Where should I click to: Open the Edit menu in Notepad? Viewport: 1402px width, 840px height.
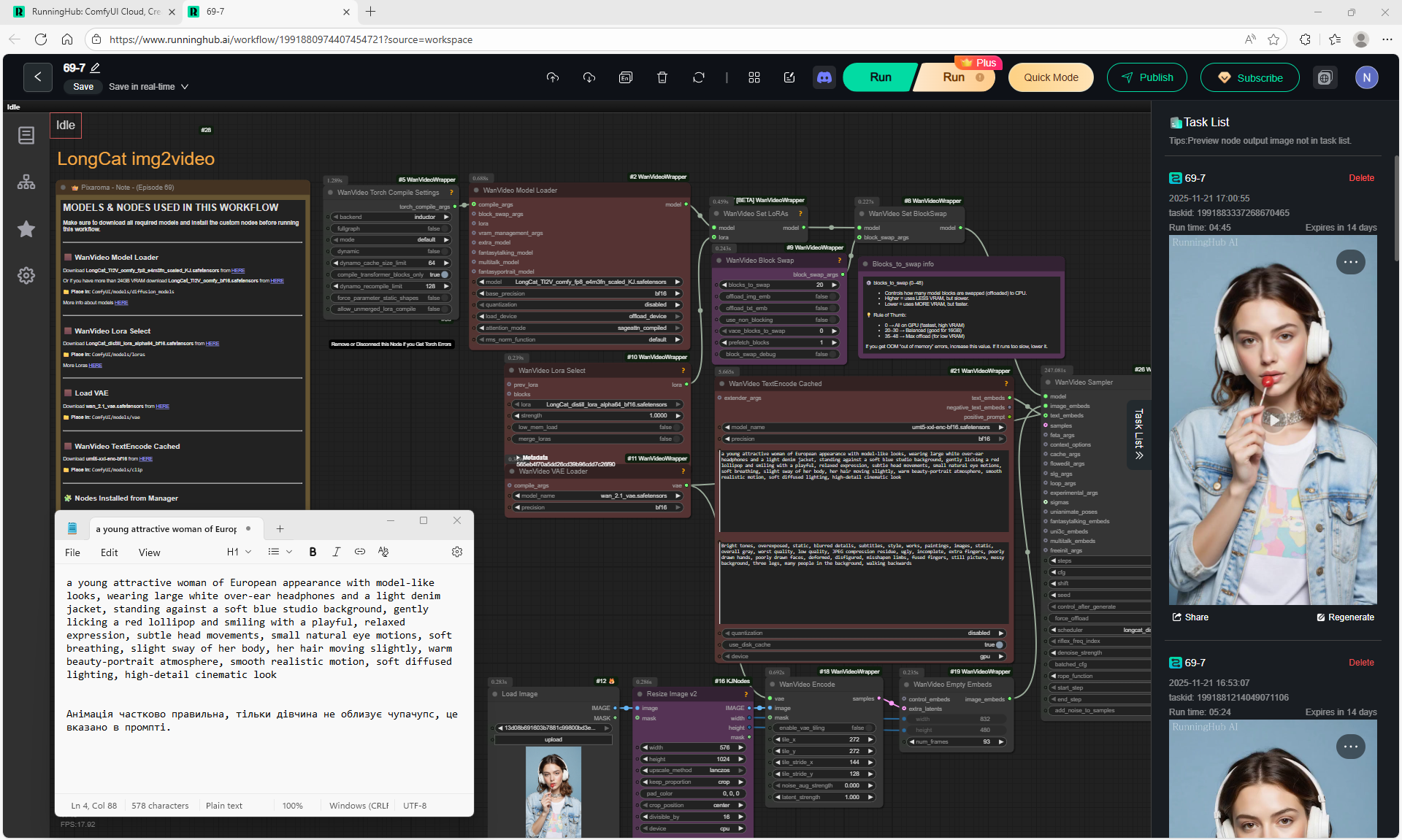point(109,552)
